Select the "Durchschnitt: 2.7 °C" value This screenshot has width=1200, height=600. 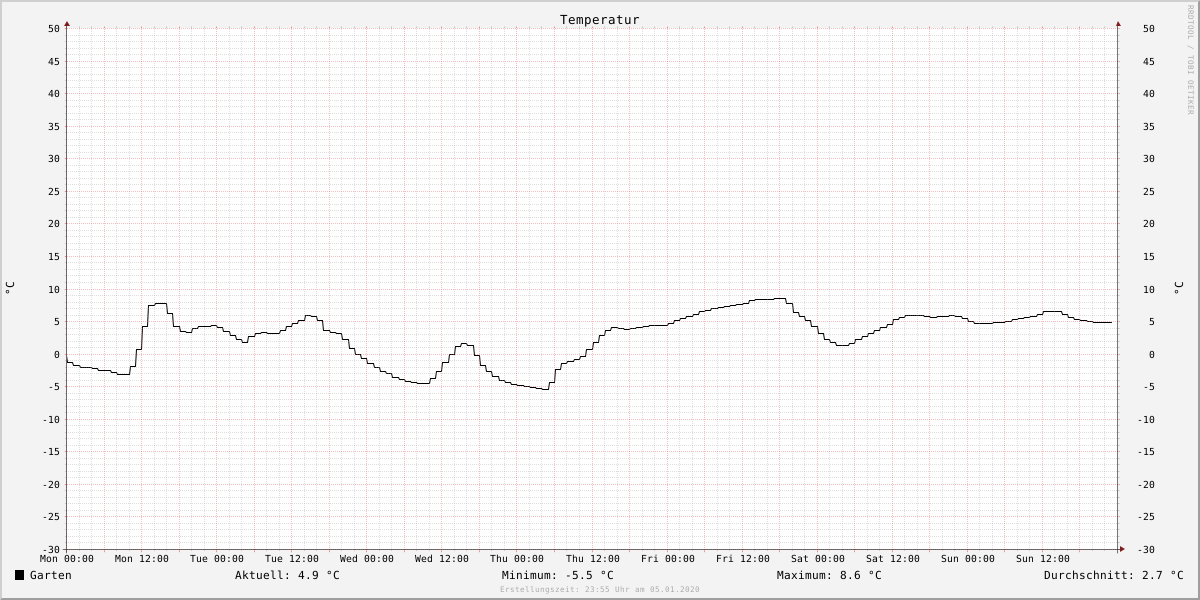1114,575
